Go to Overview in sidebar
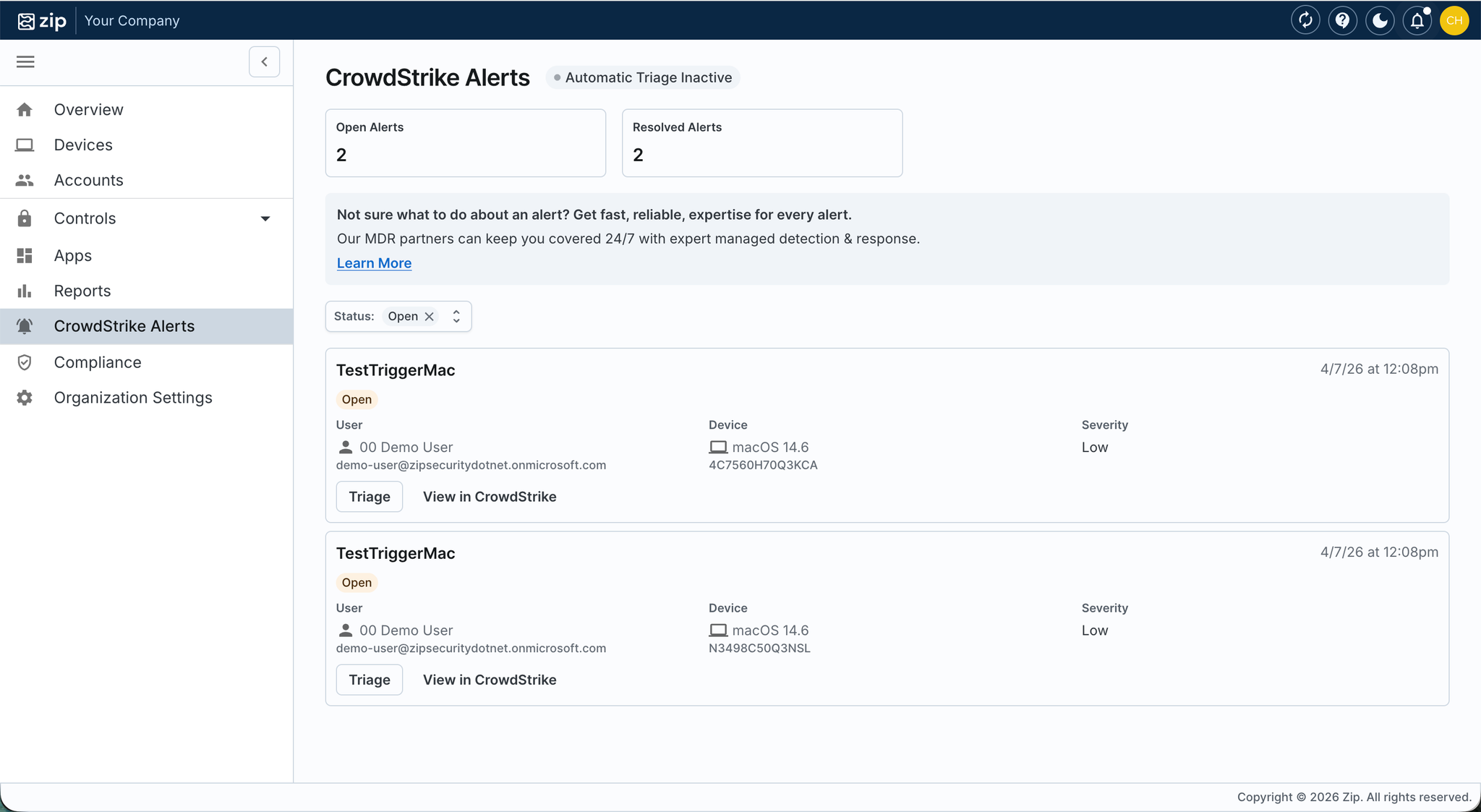Image resolution: width=1481 pixels, height=812 pixels. tap(146, 109)
